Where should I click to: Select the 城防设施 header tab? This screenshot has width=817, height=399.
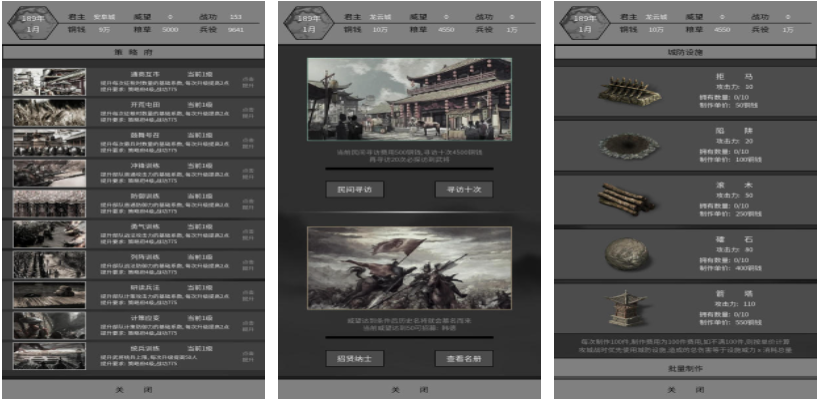click(x=685, y=52)
